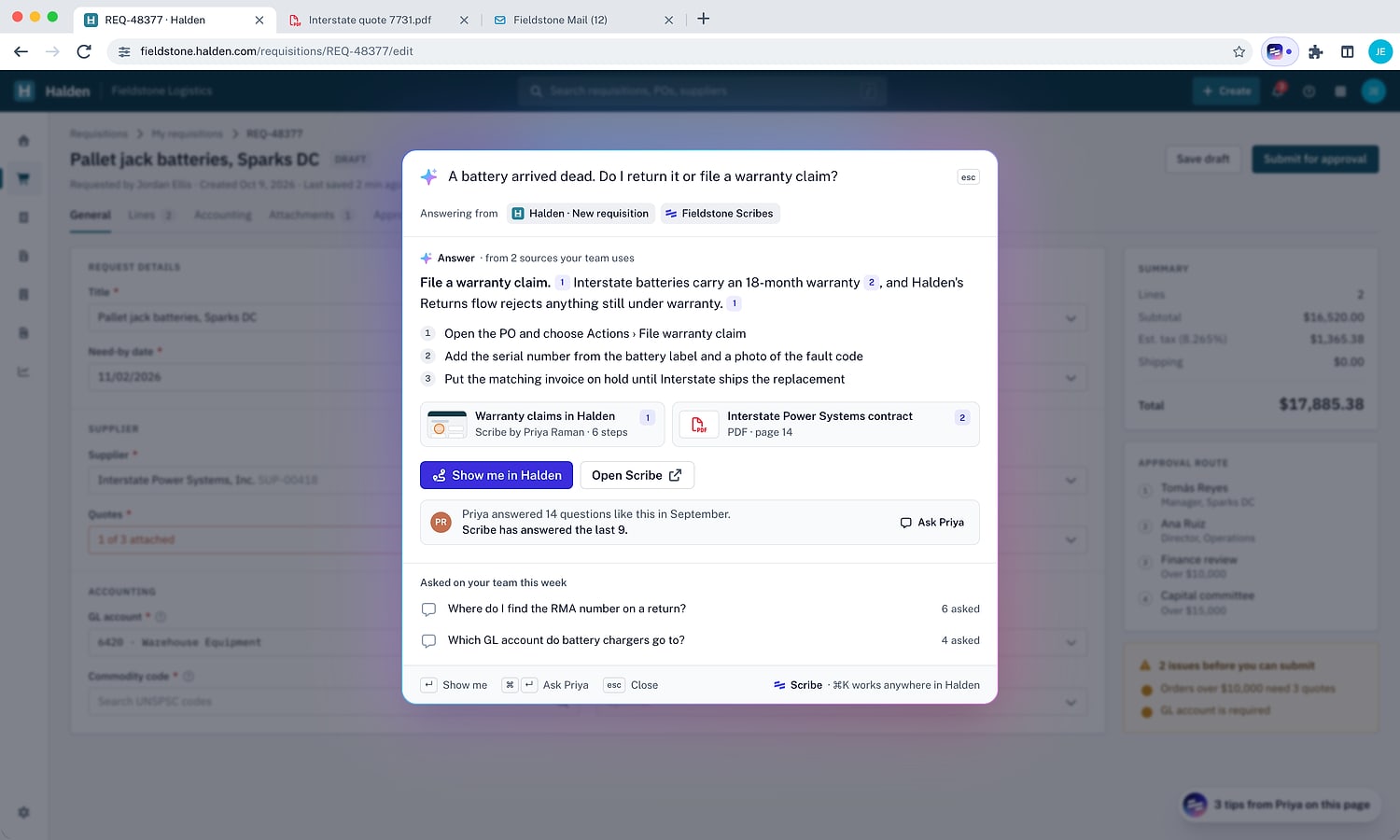Open a new browser tab
The image size is (1400, 840).
[704, 19]
